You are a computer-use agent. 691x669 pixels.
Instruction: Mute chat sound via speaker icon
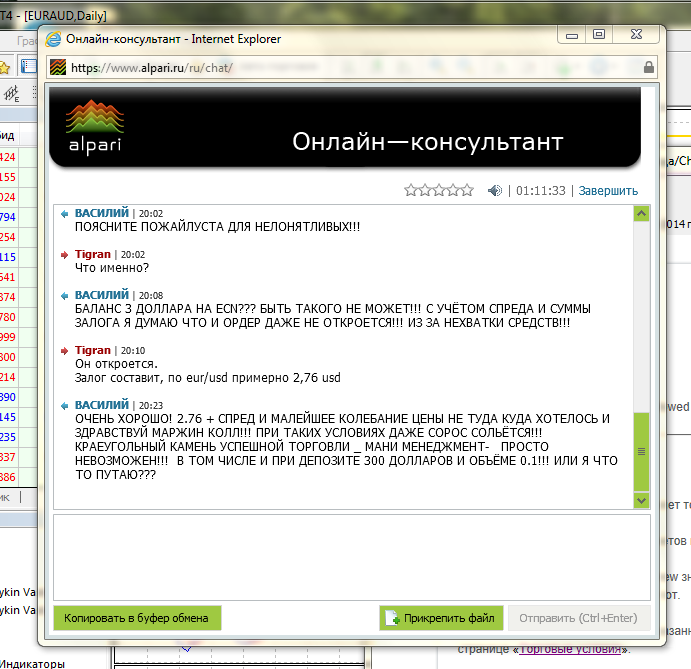(x=495, y=190)
